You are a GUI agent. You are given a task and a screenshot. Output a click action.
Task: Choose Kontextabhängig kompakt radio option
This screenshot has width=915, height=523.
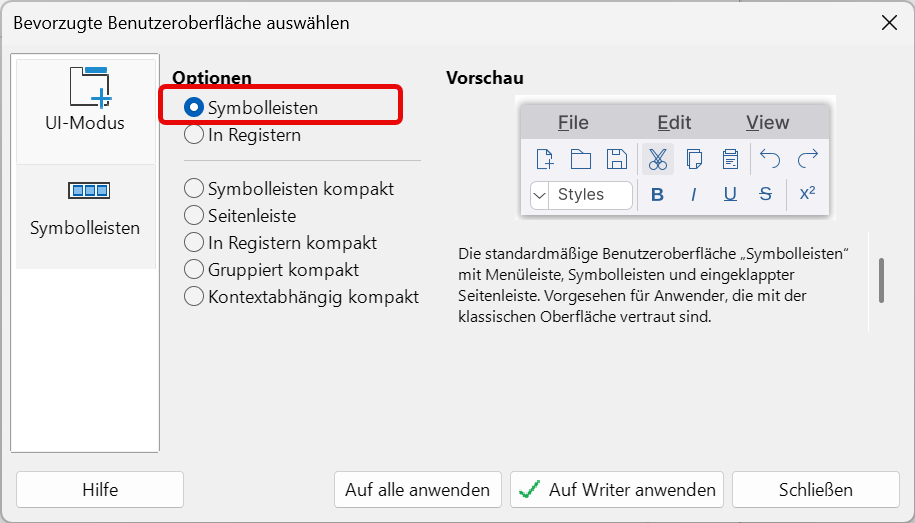[194, 296]
